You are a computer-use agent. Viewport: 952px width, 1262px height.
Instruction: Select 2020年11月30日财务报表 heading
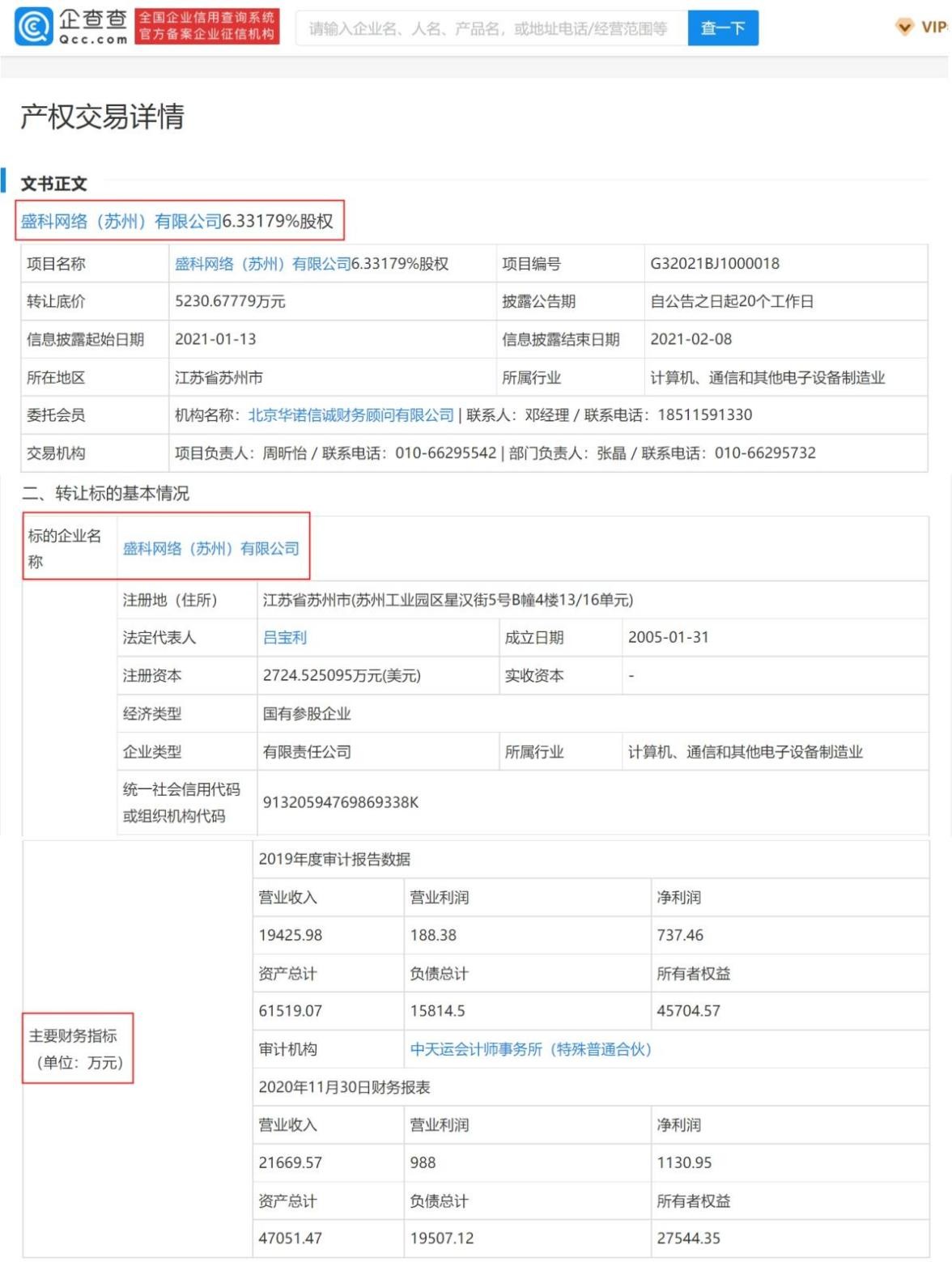coord(344,1087)
